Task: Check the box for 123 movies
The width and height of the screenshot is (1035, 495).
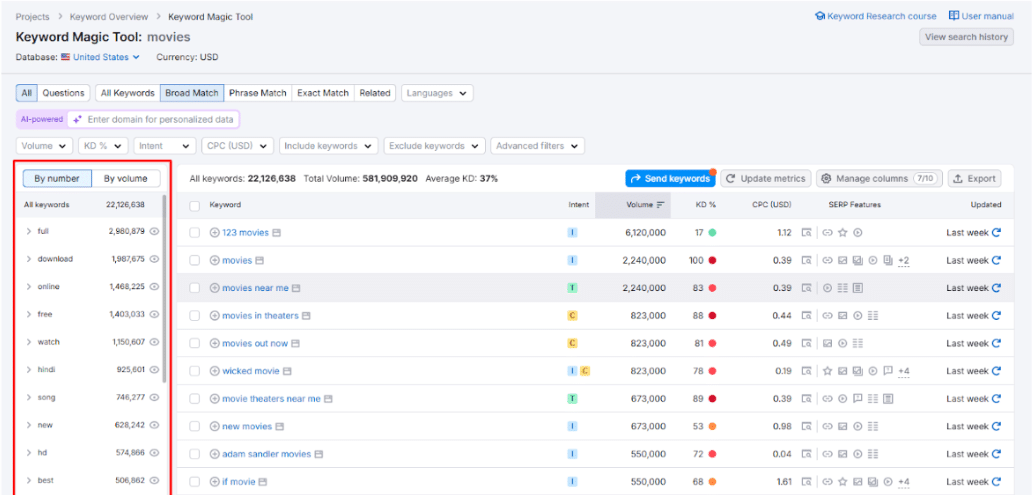Action: coord(195,232)
